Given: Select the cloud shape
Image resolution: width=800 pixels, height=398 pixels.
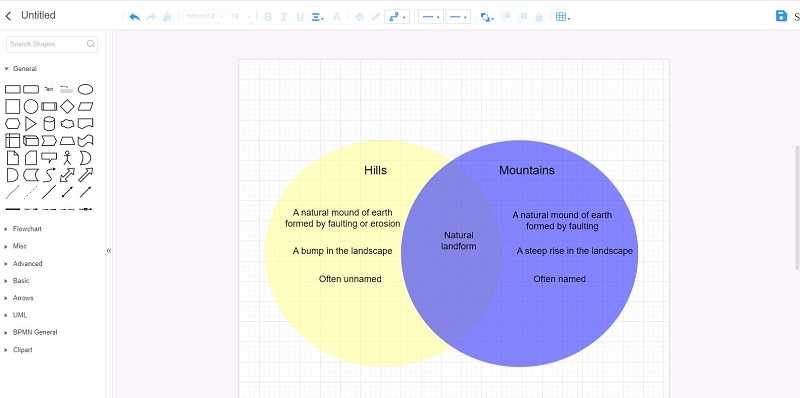Looking at the screenshot, I should pyautogui.click(x=67, y=123).
